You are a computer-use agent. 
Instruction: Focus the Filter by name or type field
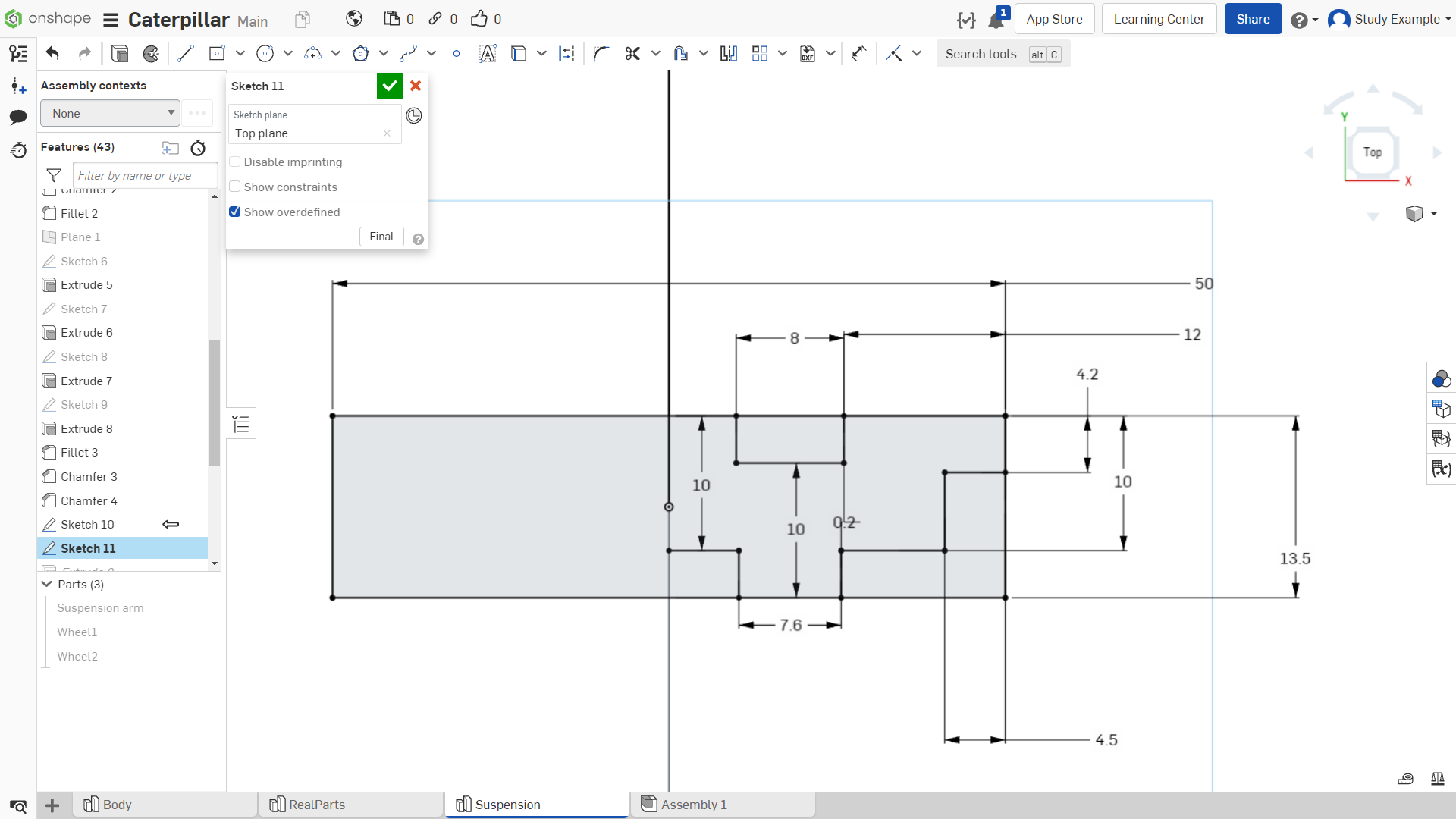145,175
